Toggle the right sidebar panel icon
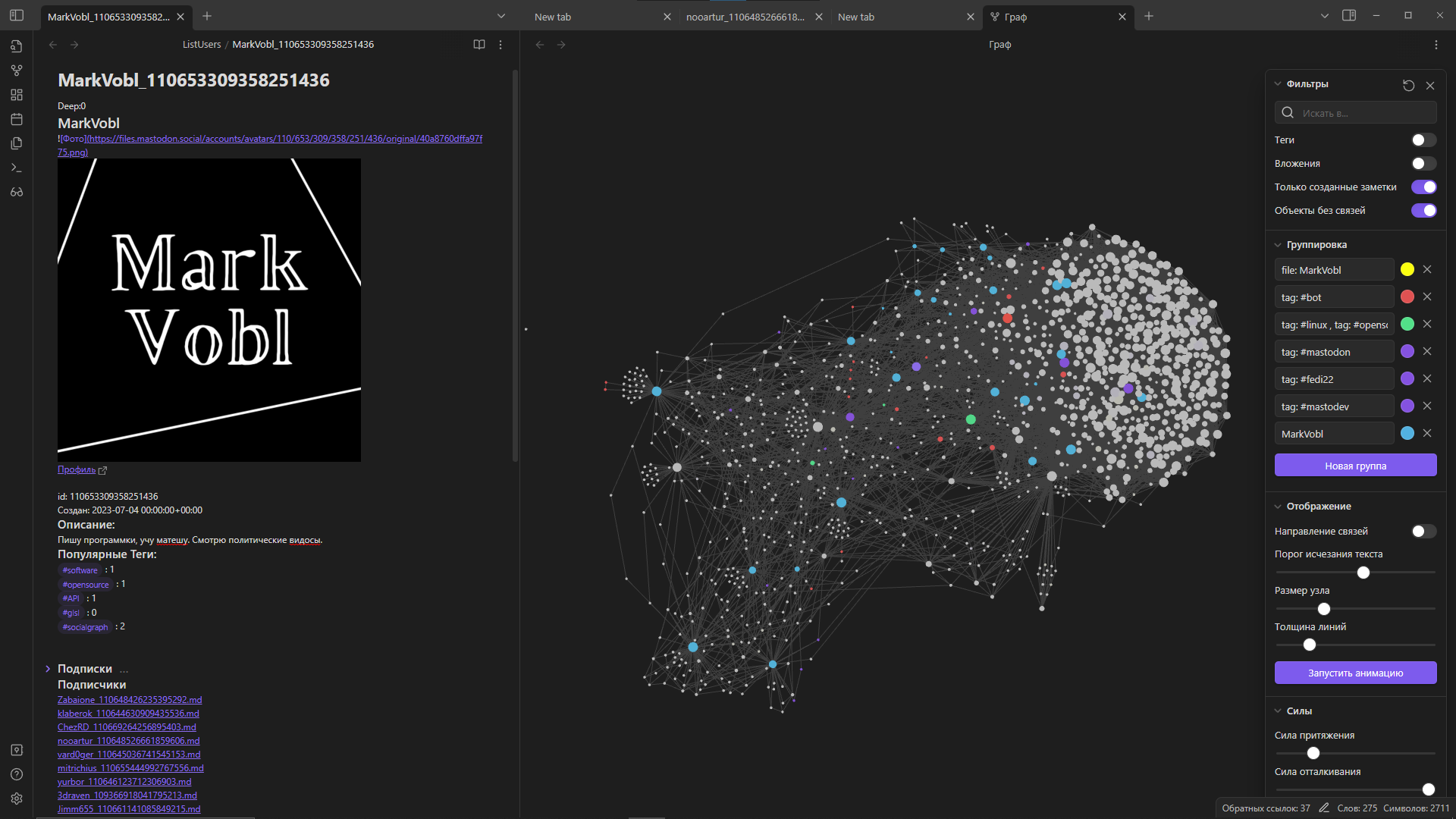Image resolution: width=1456 pixels, height=819 pixels. click(1349, 15)
